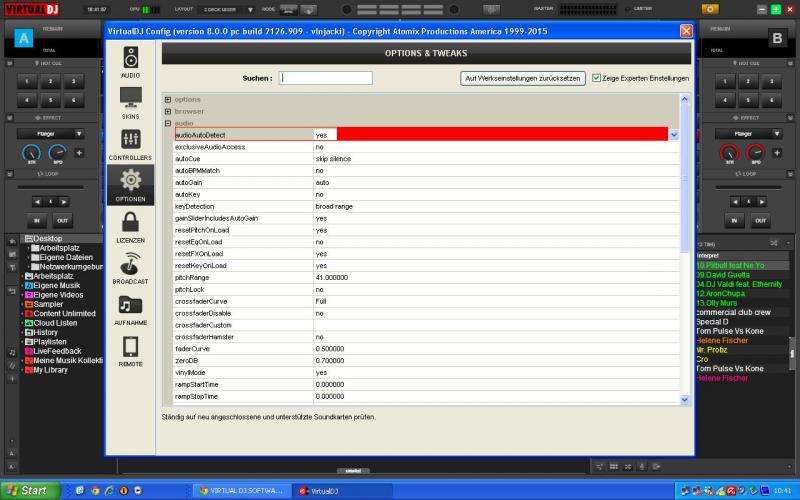Screen dimensions: 800x500
Task: Open the Lizenzen padlock section
Action: [x=130, y=226]
